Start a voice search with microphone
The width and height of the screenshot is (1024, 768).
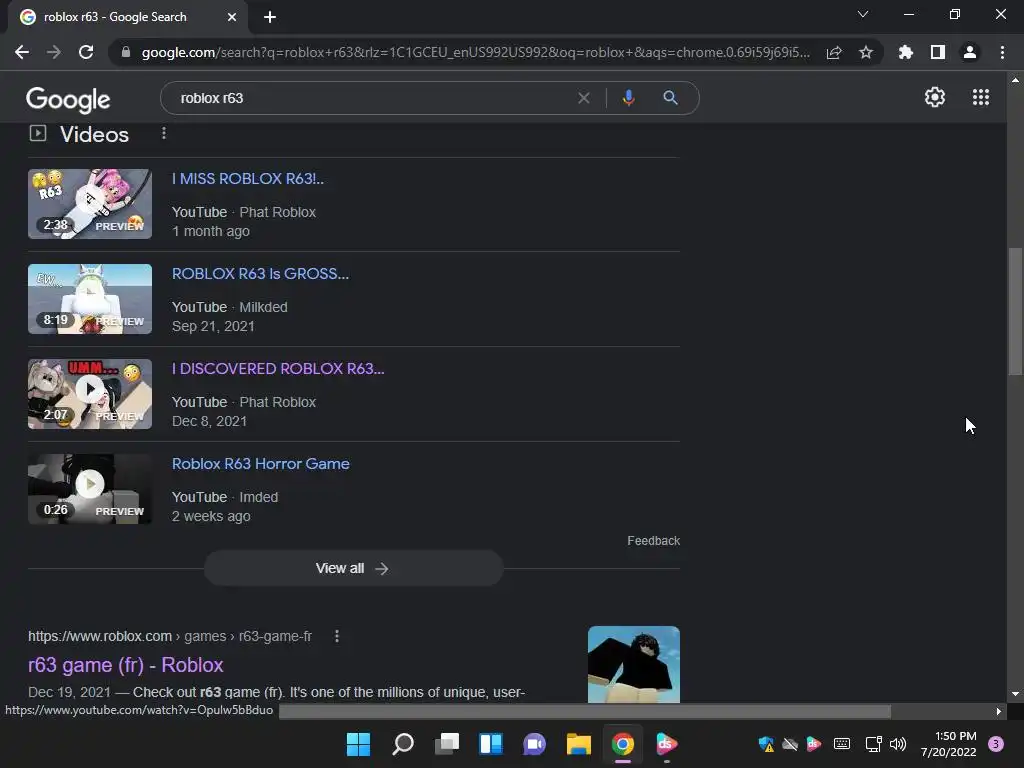point(628,98)
